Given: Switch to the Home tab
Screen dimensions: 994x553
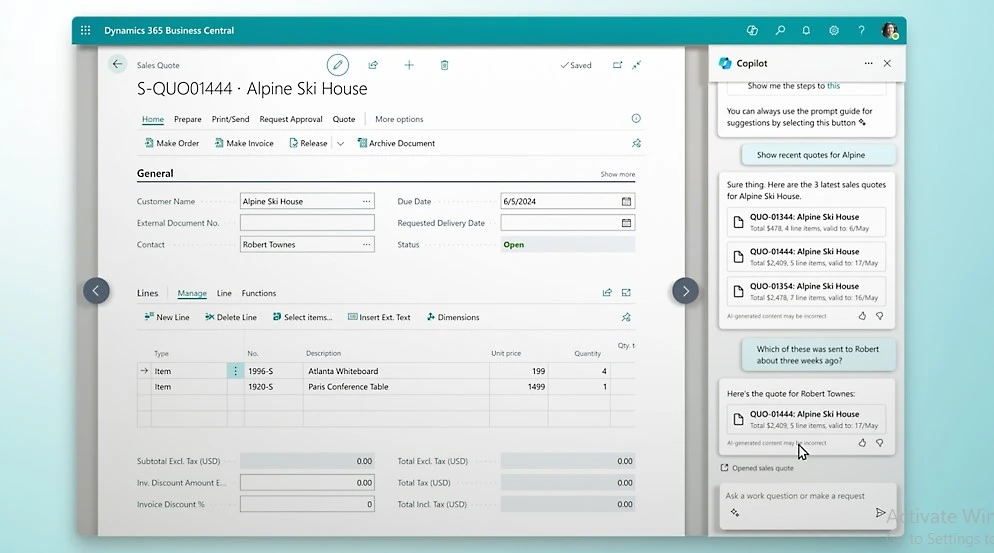Looking at the screenshot, I should coord(153,119).
